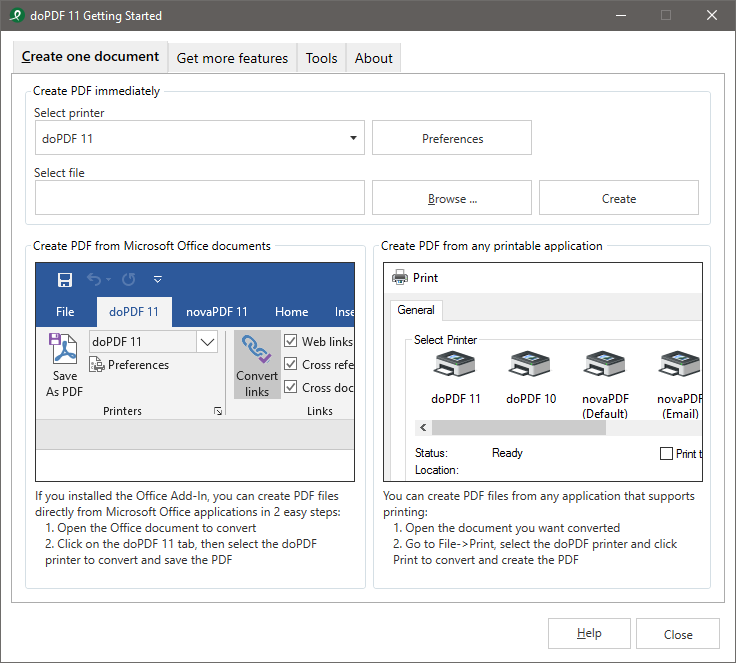Select the Home ribbon tab in the preview
The image size is (736, 663).
291,312
